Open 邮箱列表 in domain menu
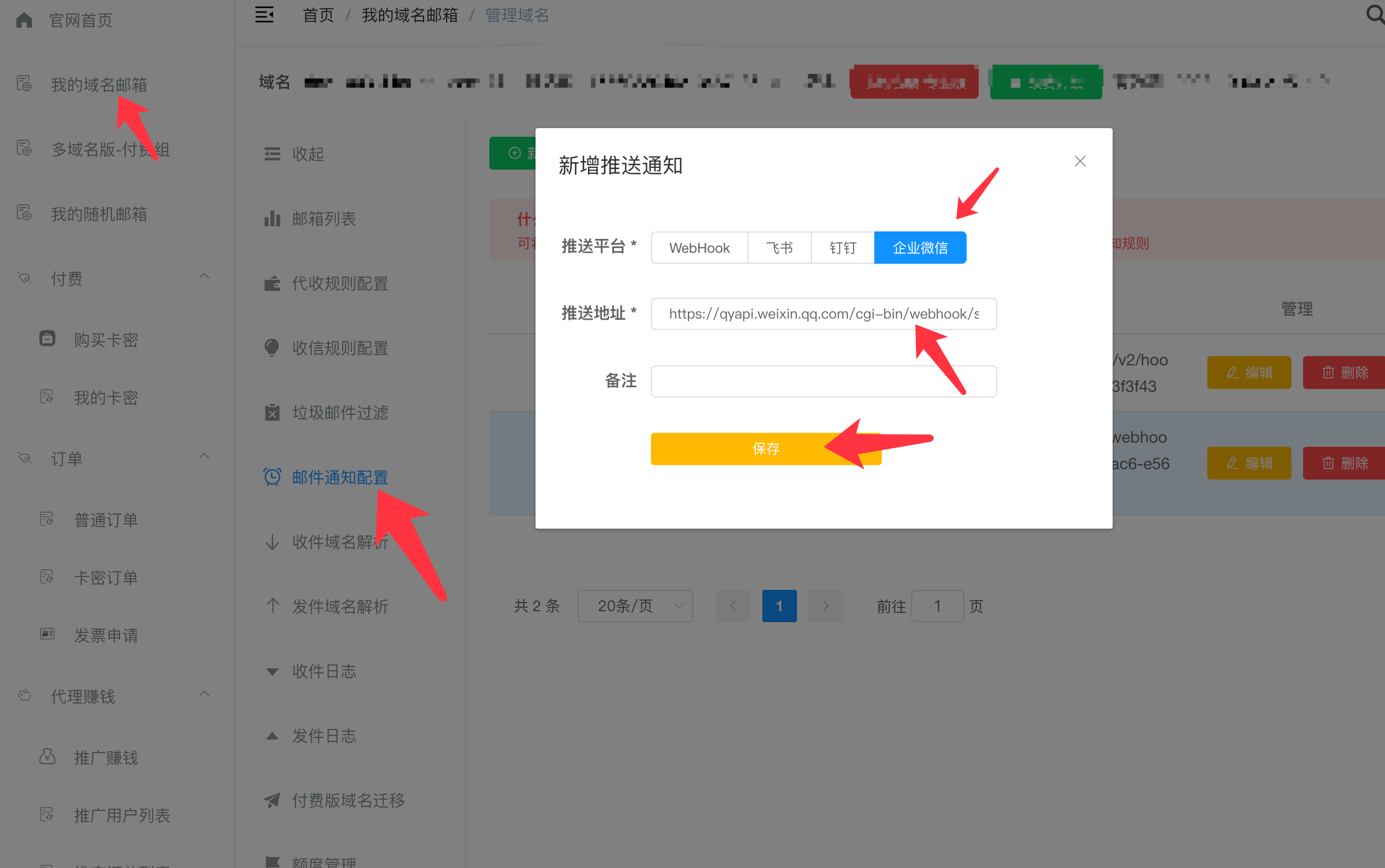This screenshot has height=868, width=1385. pos(324,219)
